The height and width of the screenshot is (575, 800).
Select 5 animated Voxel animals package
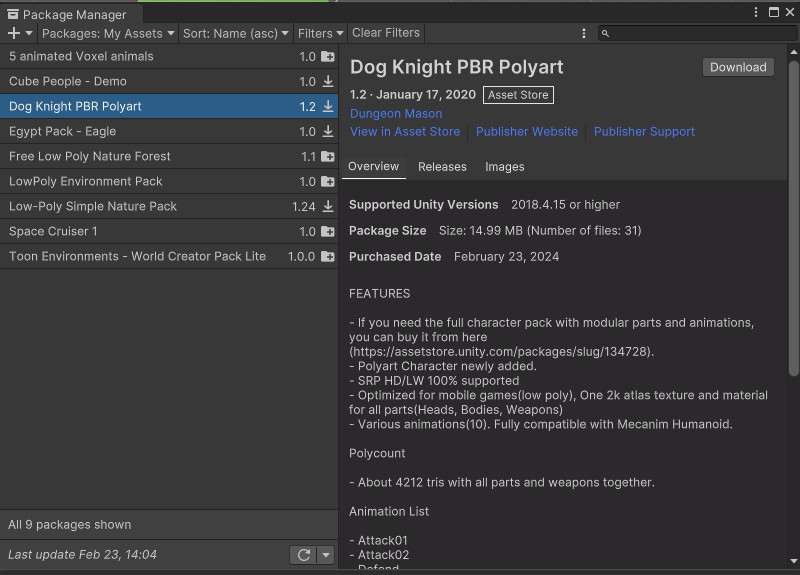coord(169,56)
